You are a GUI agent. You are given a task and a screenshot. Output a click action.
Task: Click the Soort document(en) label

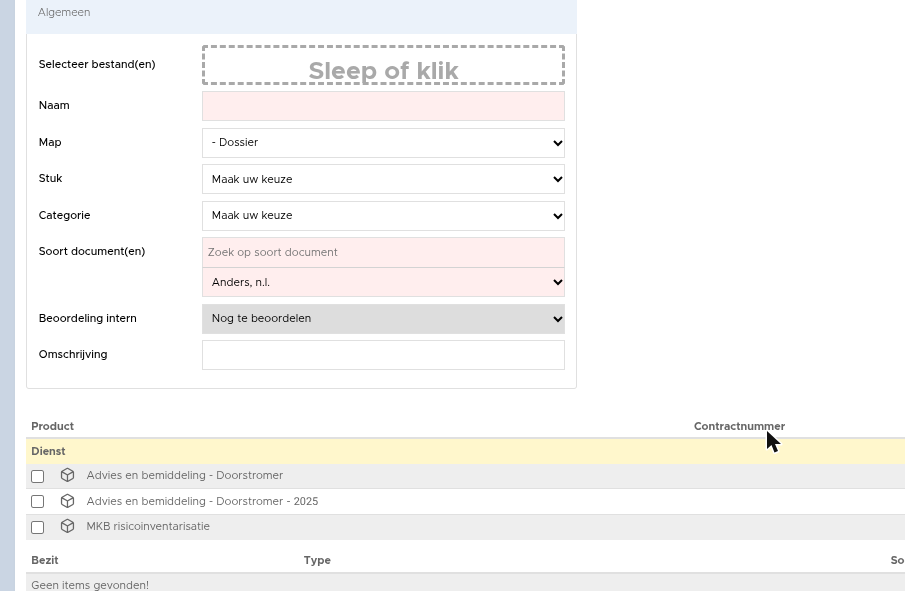coord(92,252)
